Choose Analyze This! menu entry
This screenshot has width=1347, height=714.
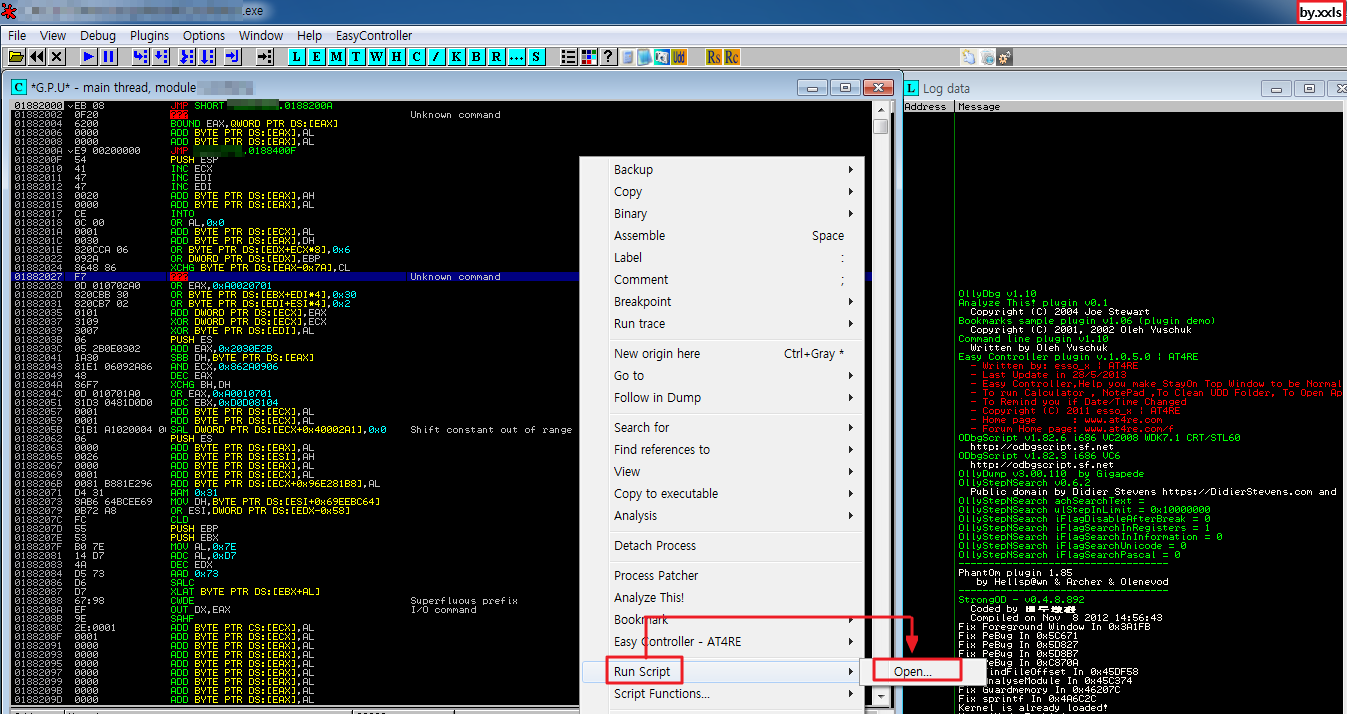[x=722, y=598]
